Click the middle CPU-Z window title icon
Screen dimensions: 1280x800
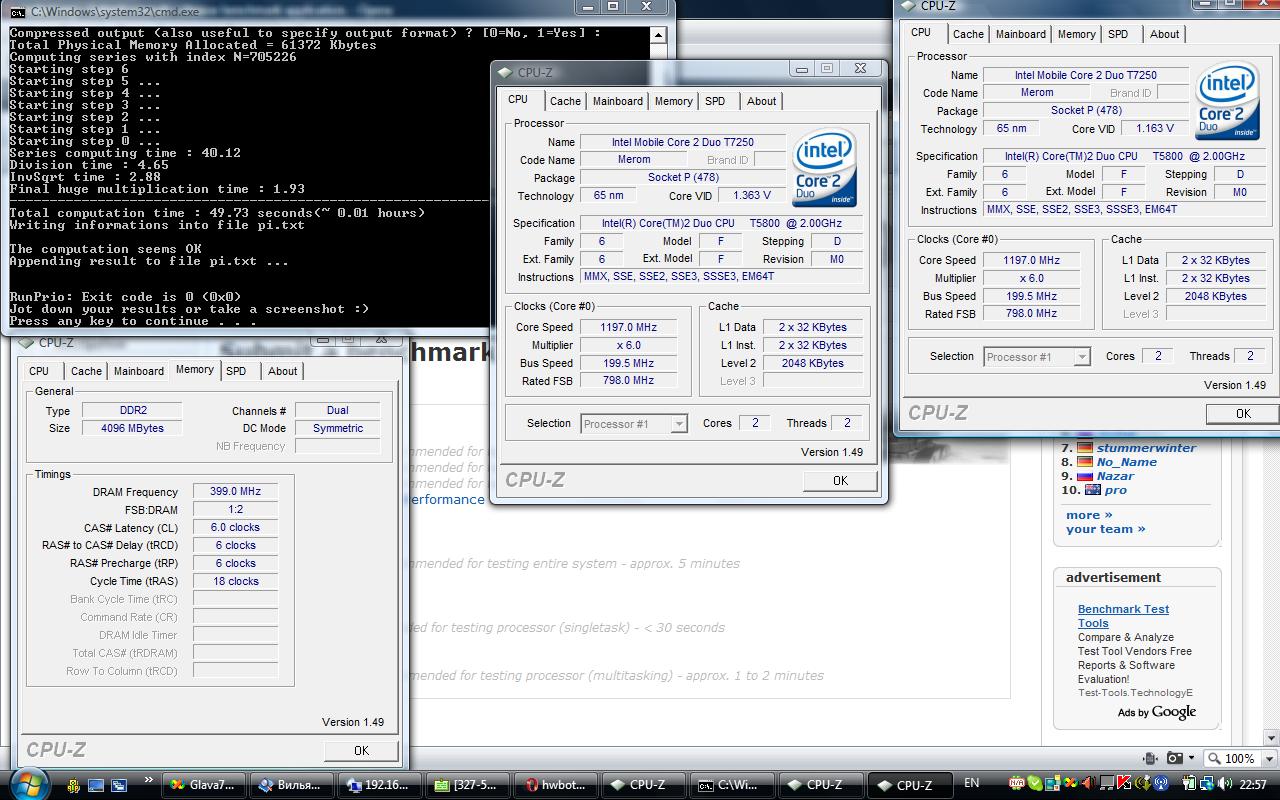[505, 73]
